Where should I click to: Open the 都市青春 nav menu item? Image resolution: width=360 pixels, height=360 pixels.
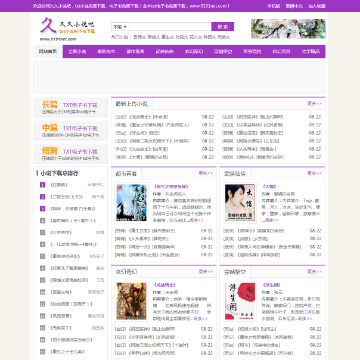[x=135, y=52]
